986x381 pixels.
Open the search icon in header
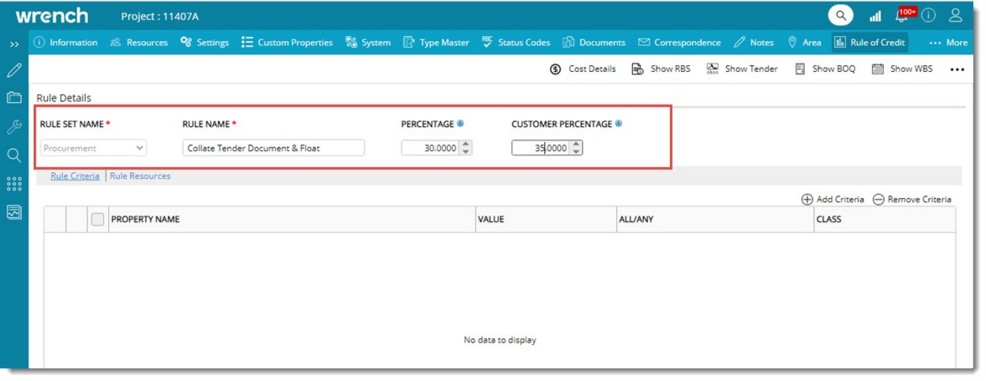click(841, 16)
